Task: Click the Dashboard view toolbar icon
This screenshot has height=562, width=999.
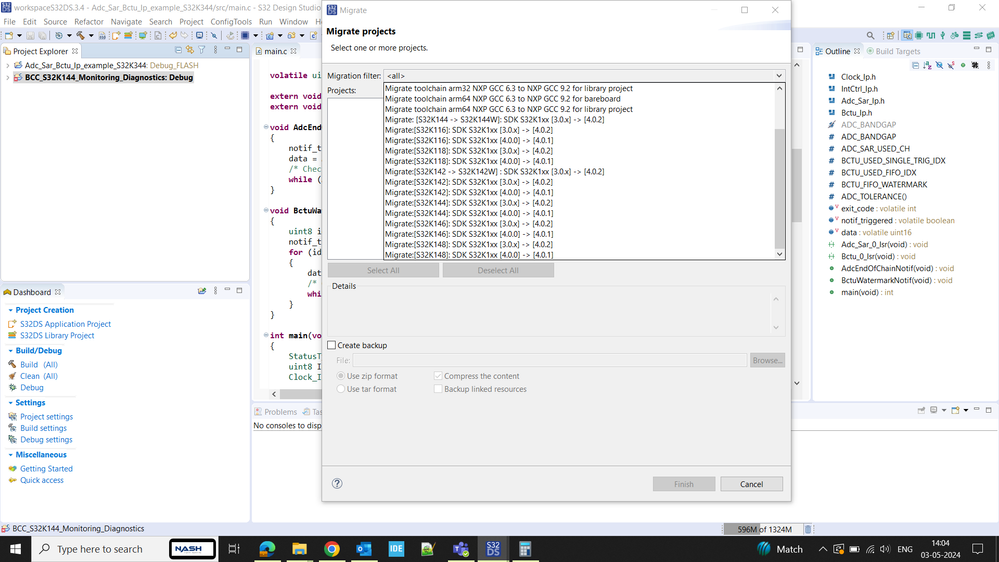Action: pos(202,291)
